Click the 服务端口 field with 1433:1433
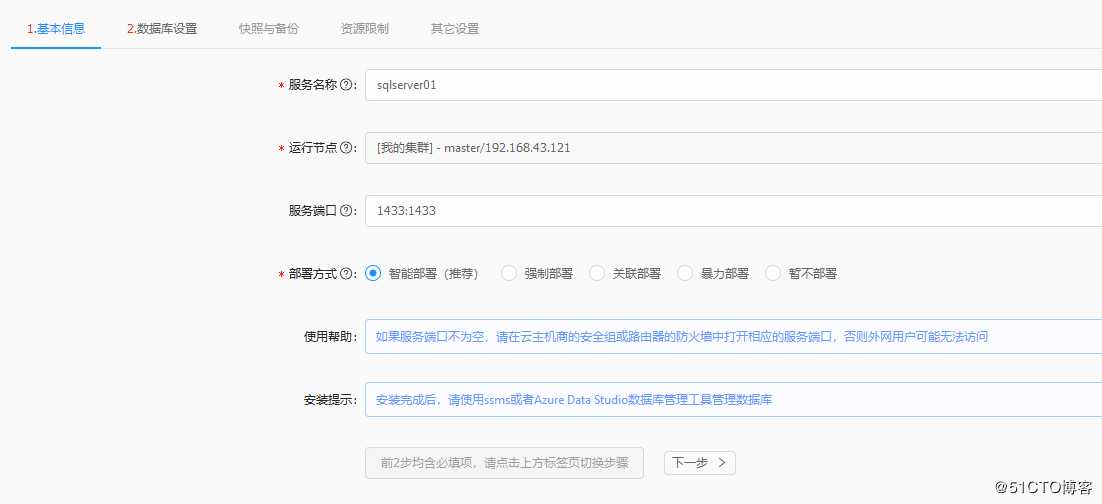The image size is (1102, 504). tap(733, 210)
